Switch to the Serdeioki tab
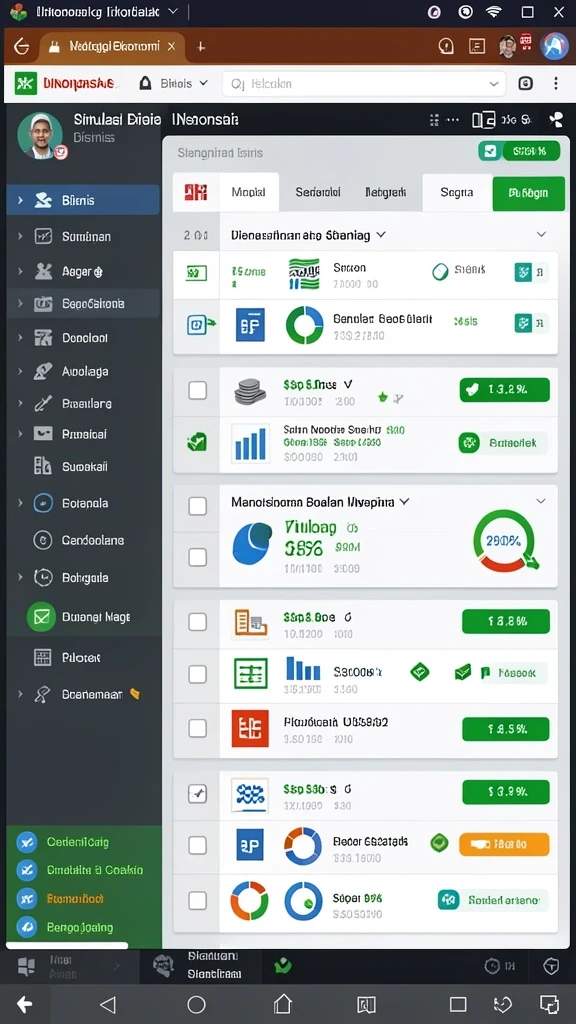Viewport: 576px width, 1024px height. click(318, 192)
